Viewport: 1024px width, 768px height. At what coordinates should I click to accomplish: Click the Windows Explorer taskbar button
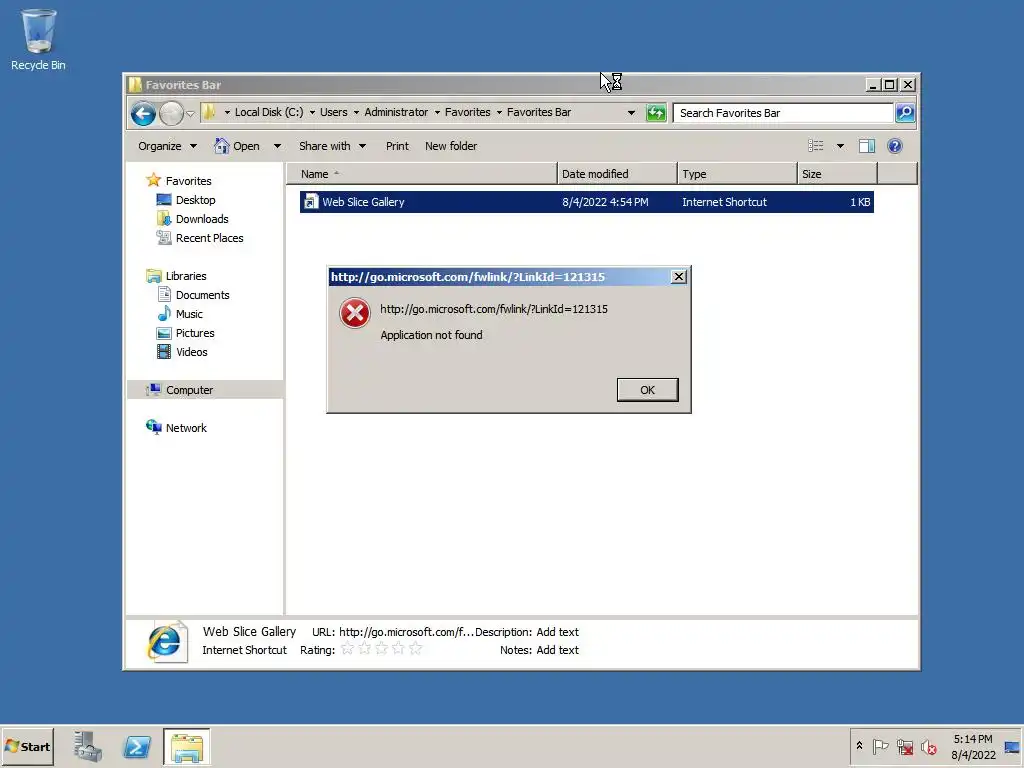click(x=187, y=746)
